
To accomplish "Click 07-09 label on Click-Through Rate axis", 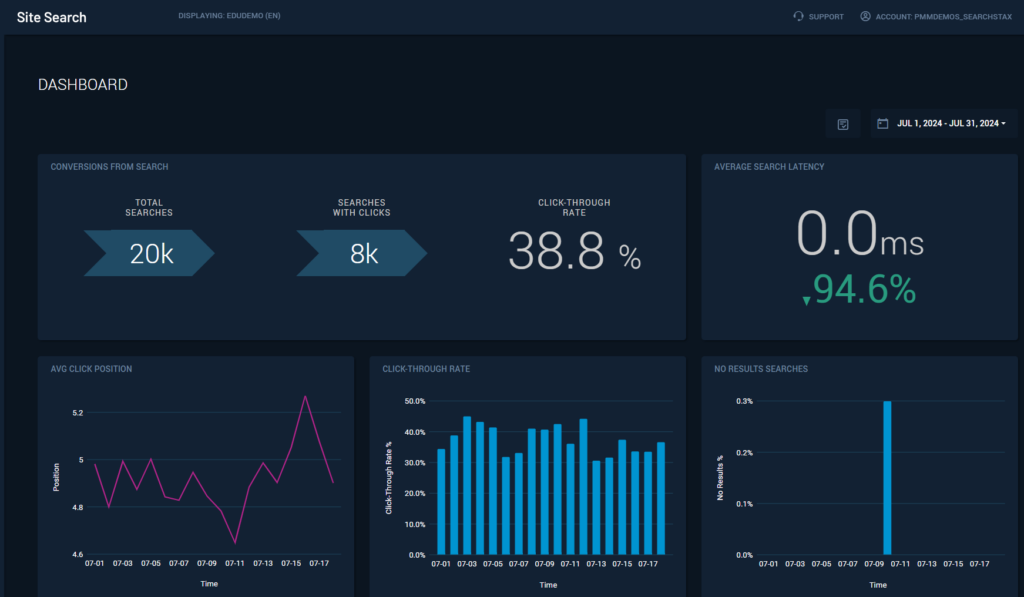I will (544, 564).
